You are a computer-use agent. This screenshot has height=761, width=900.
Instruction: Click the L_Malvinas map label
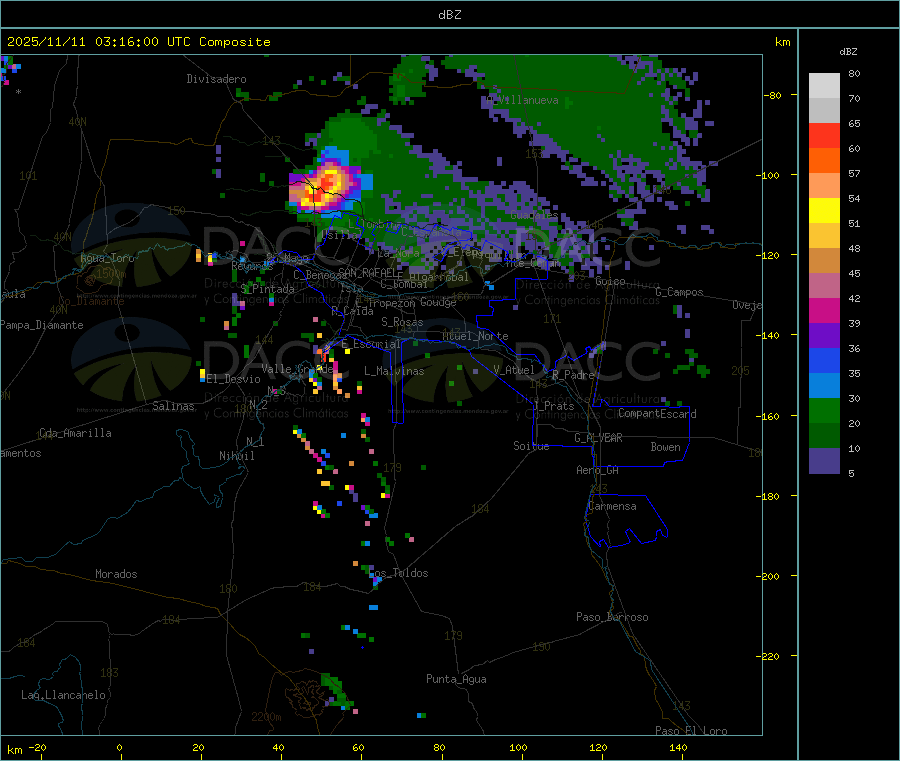(x=394, y=371)
